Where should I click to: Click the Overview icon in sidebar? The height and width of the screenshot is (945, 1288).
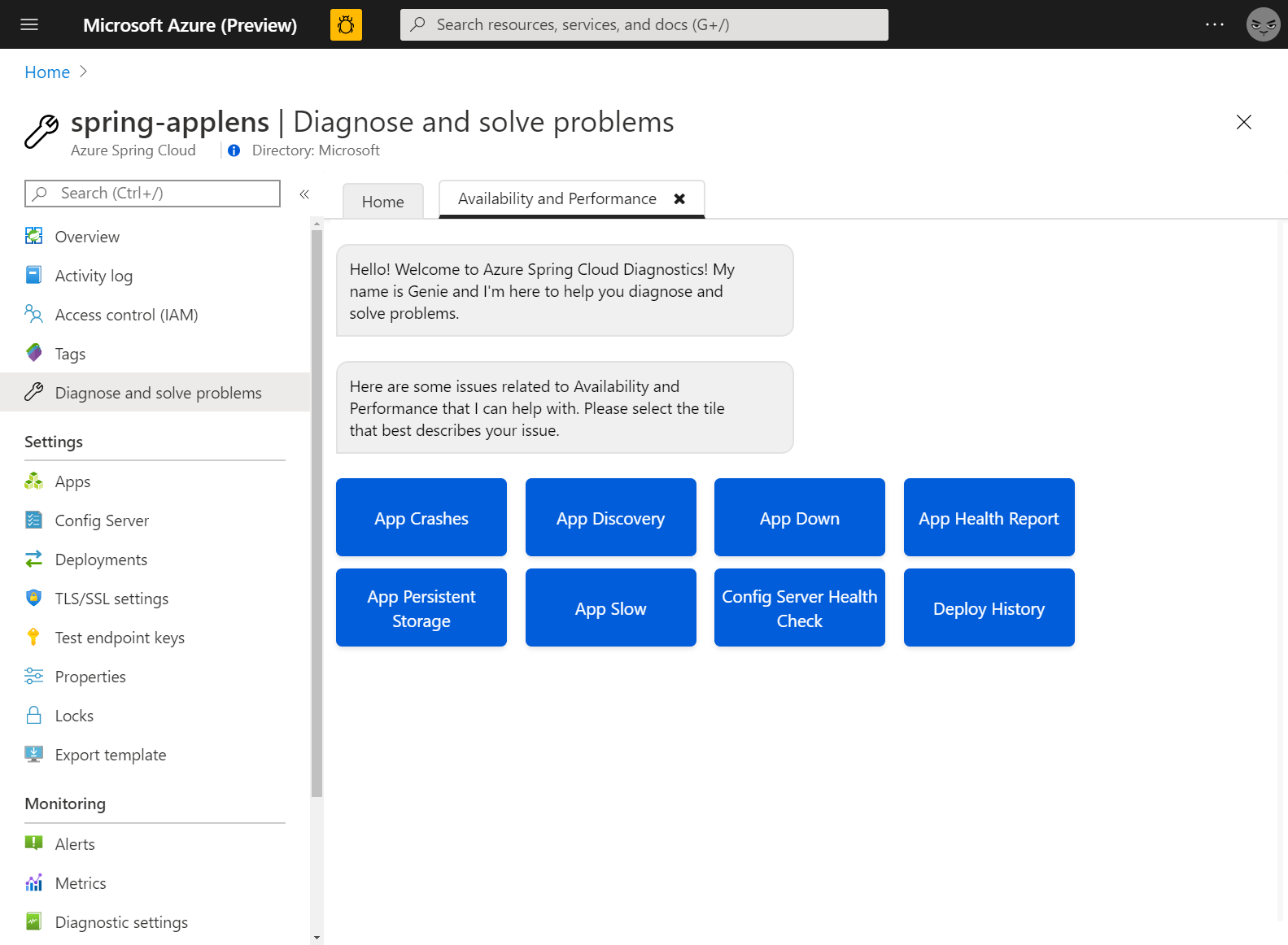[x=33, y=236]
